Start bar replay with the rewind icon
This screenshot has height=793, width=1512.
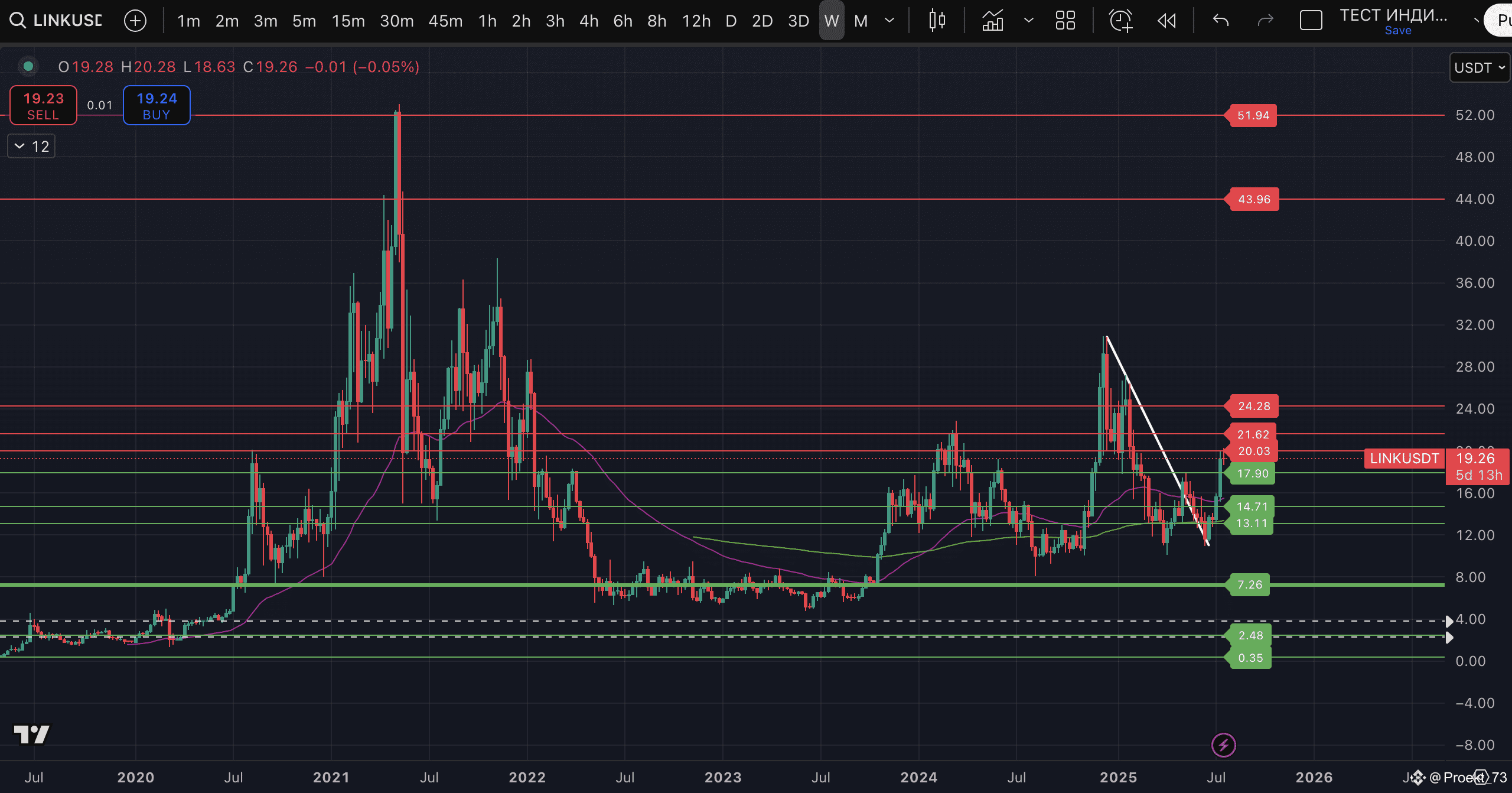[x=1166, y=21]
